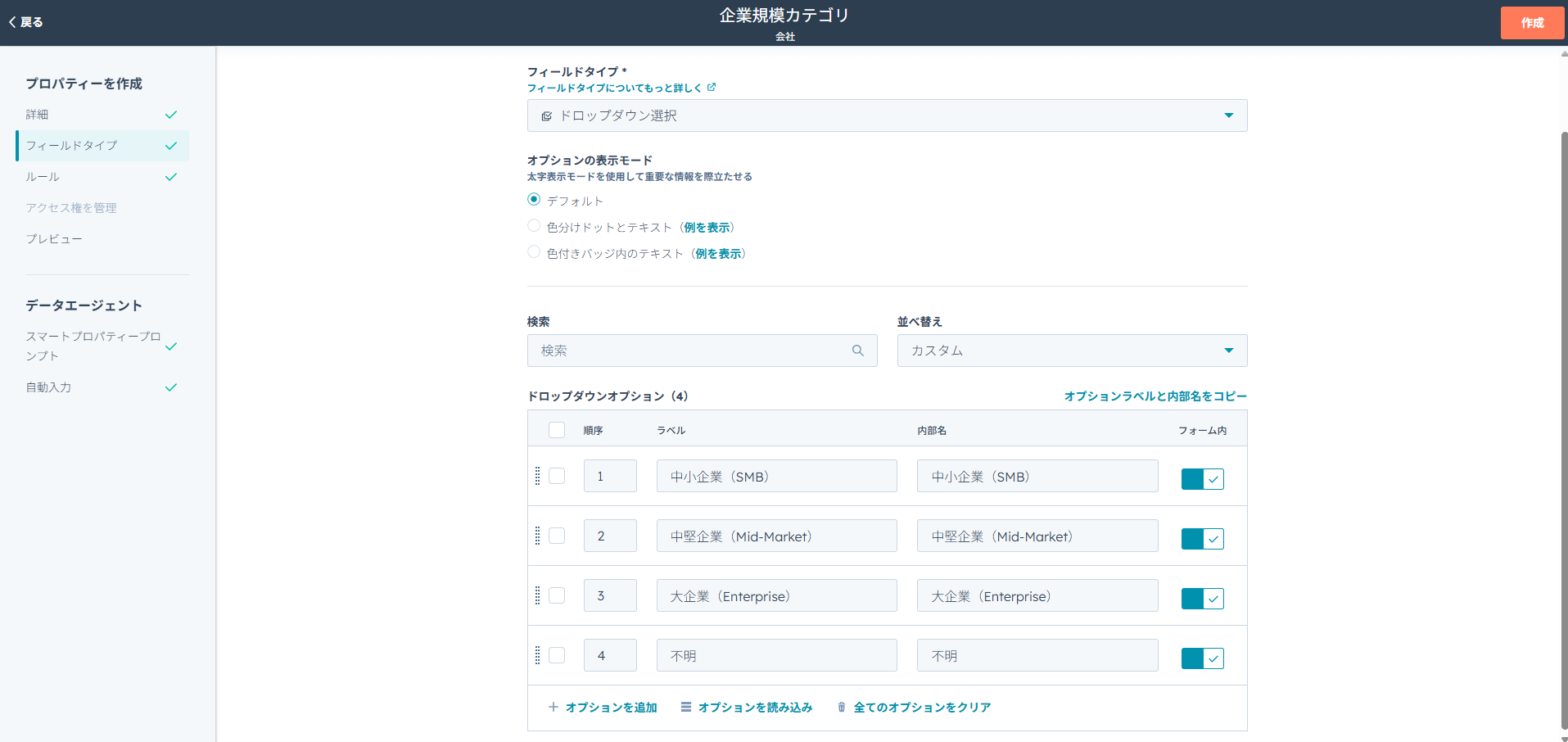The image size is (1568, 742).
Task: Click the trash icon beside 全てのオプションをクリア
Action: [841, 707]
